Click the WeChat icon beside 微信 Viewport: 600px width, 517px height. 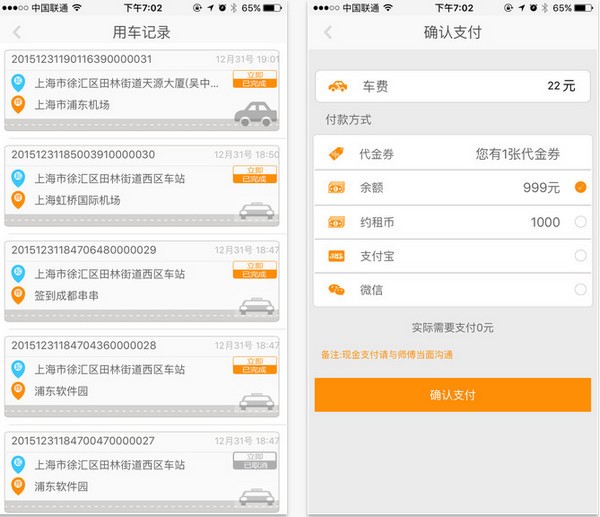click(336, 290)
